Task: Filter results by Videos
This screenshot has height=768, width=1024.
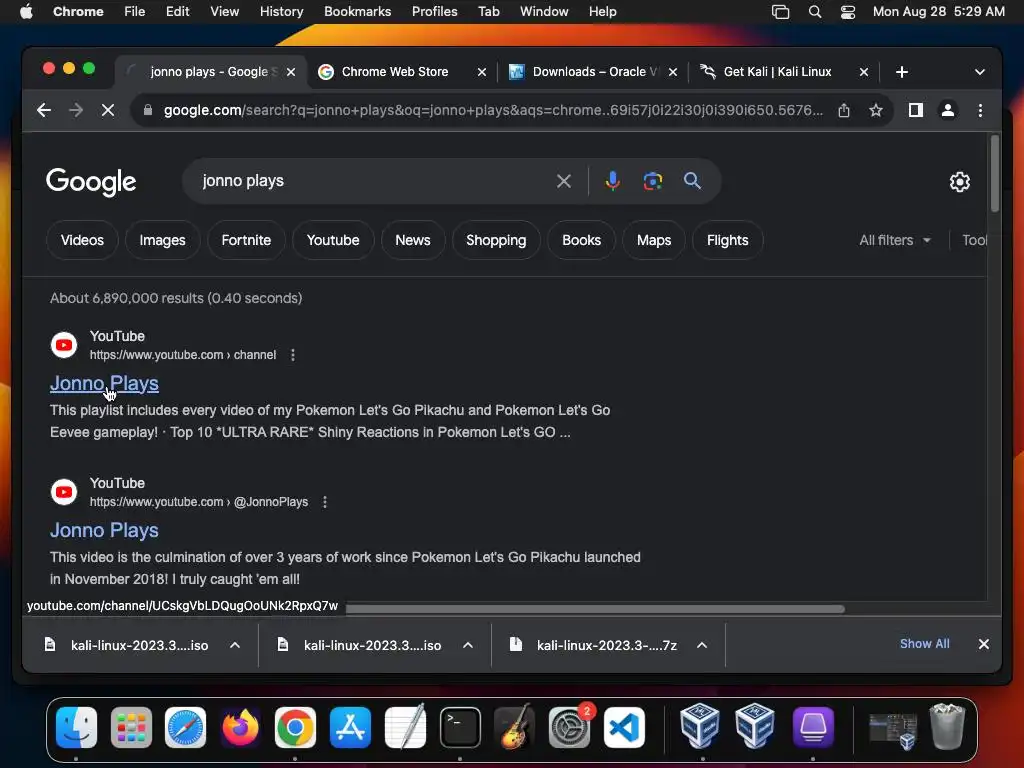Action: pos(82,240)
